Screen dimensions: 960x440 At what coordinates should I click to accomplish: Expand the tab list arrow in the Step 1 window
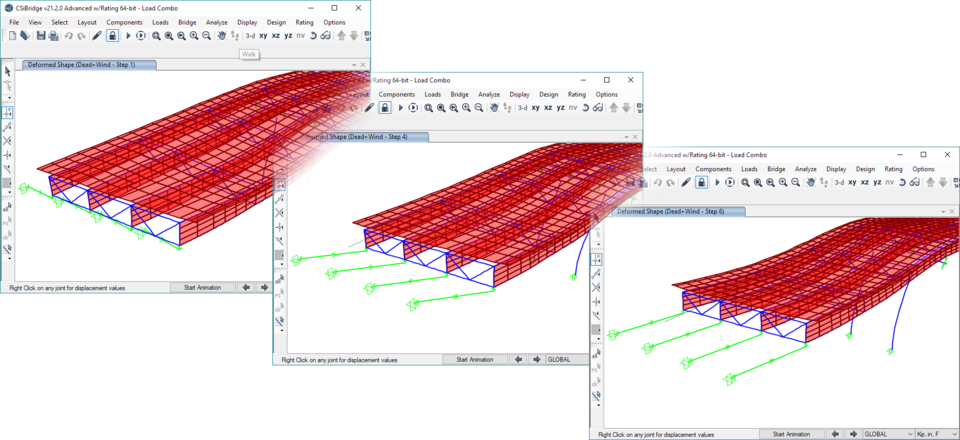(x=354, y=65)
